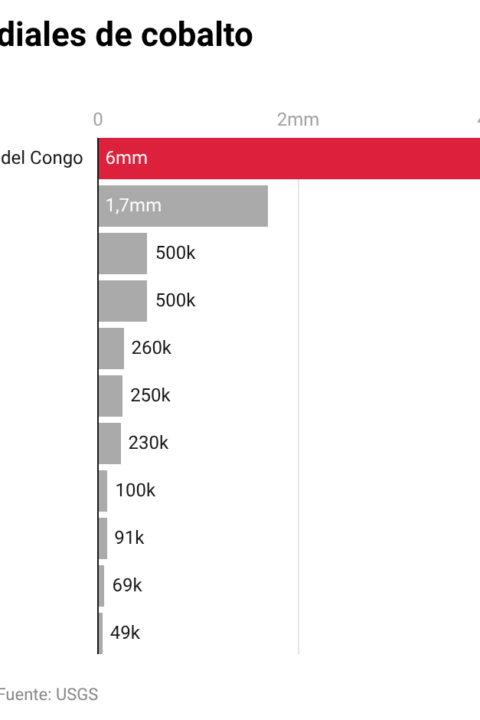Screen dimensions: 480x720
Task: Select the gray 1,7mm bar
Action: coord(183,206)
